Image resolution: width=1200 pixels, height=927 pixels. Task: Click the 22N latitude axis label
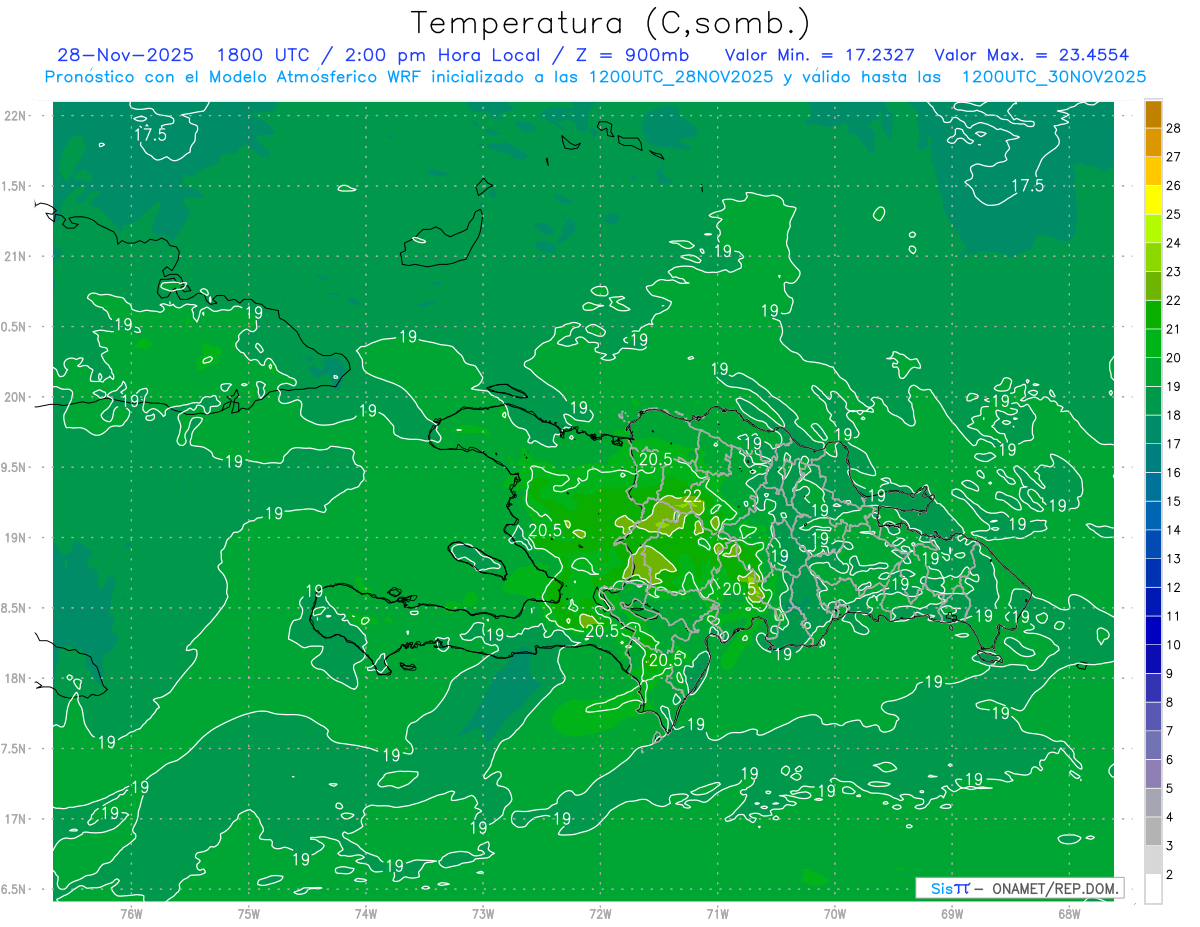tap(16, 115)
